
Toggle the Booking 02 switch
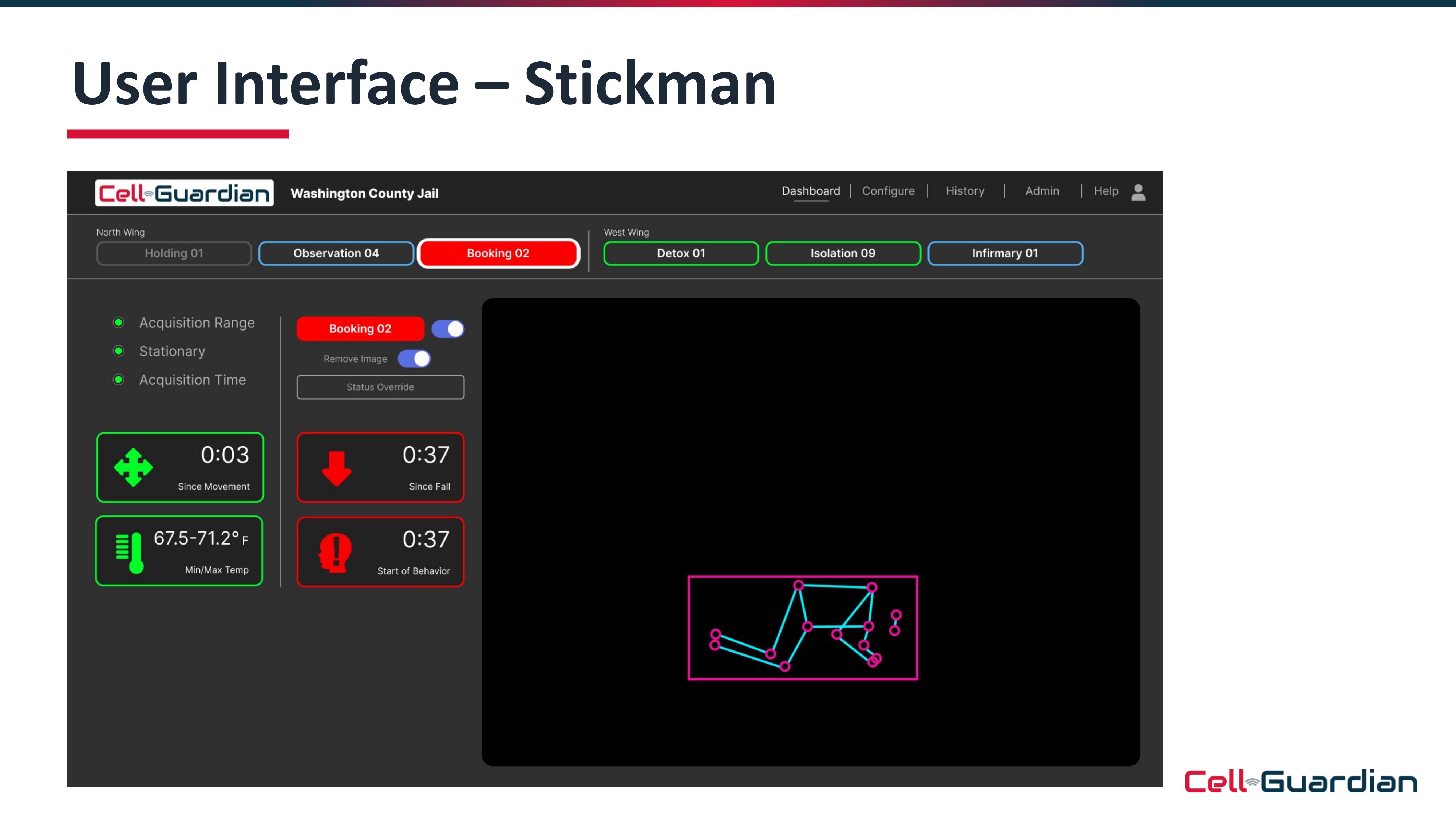(x=448, y=329)
